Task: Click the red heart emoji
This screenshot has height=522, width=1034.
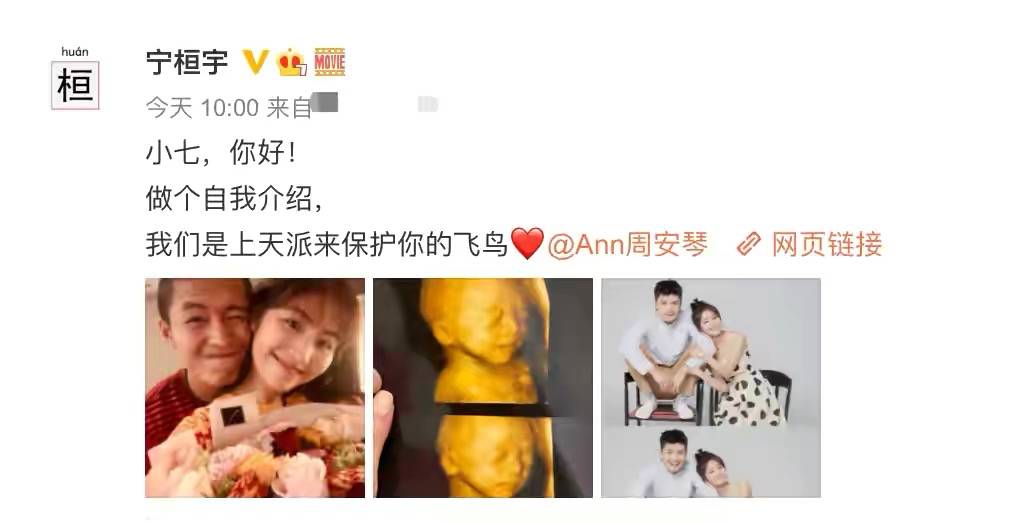Action: pyautogui.click(x=528, y=244)
